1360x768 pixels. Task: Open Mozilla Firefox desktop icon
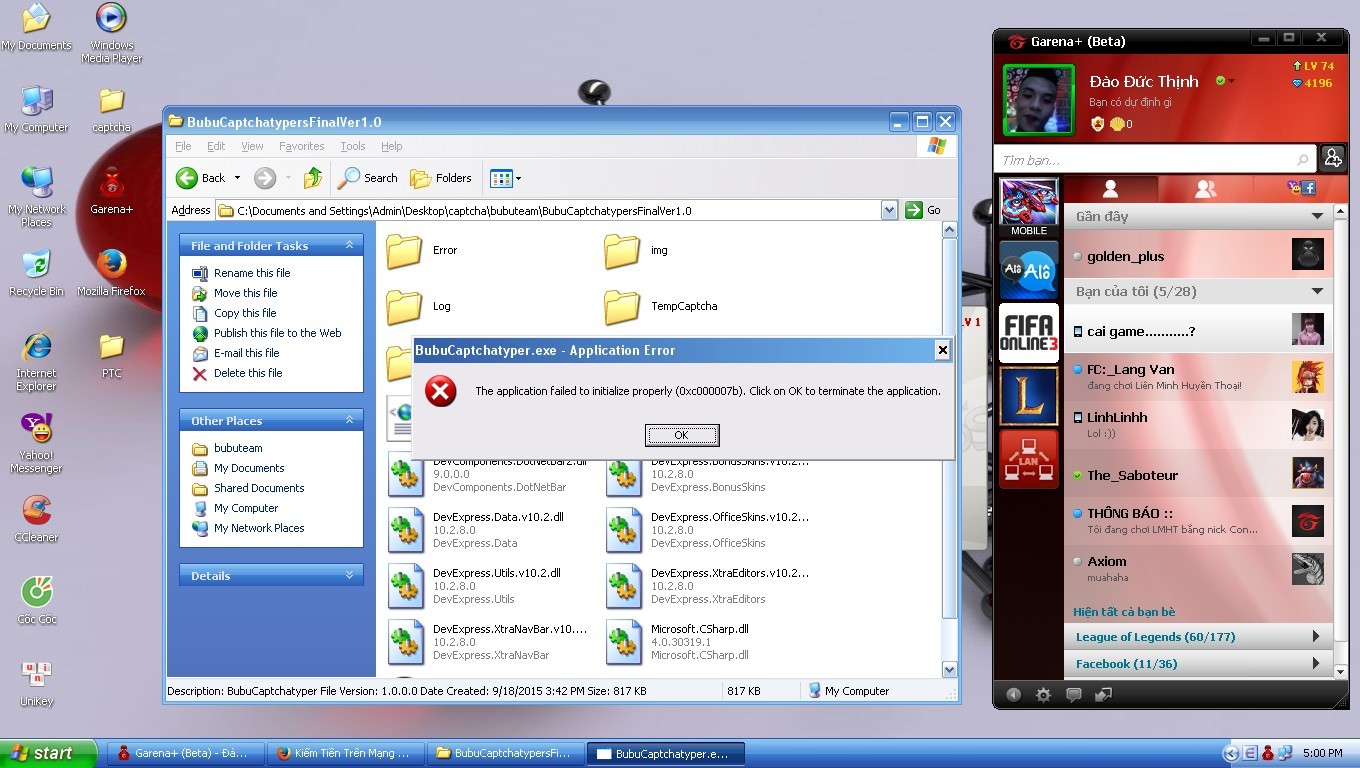click(111, 270)
